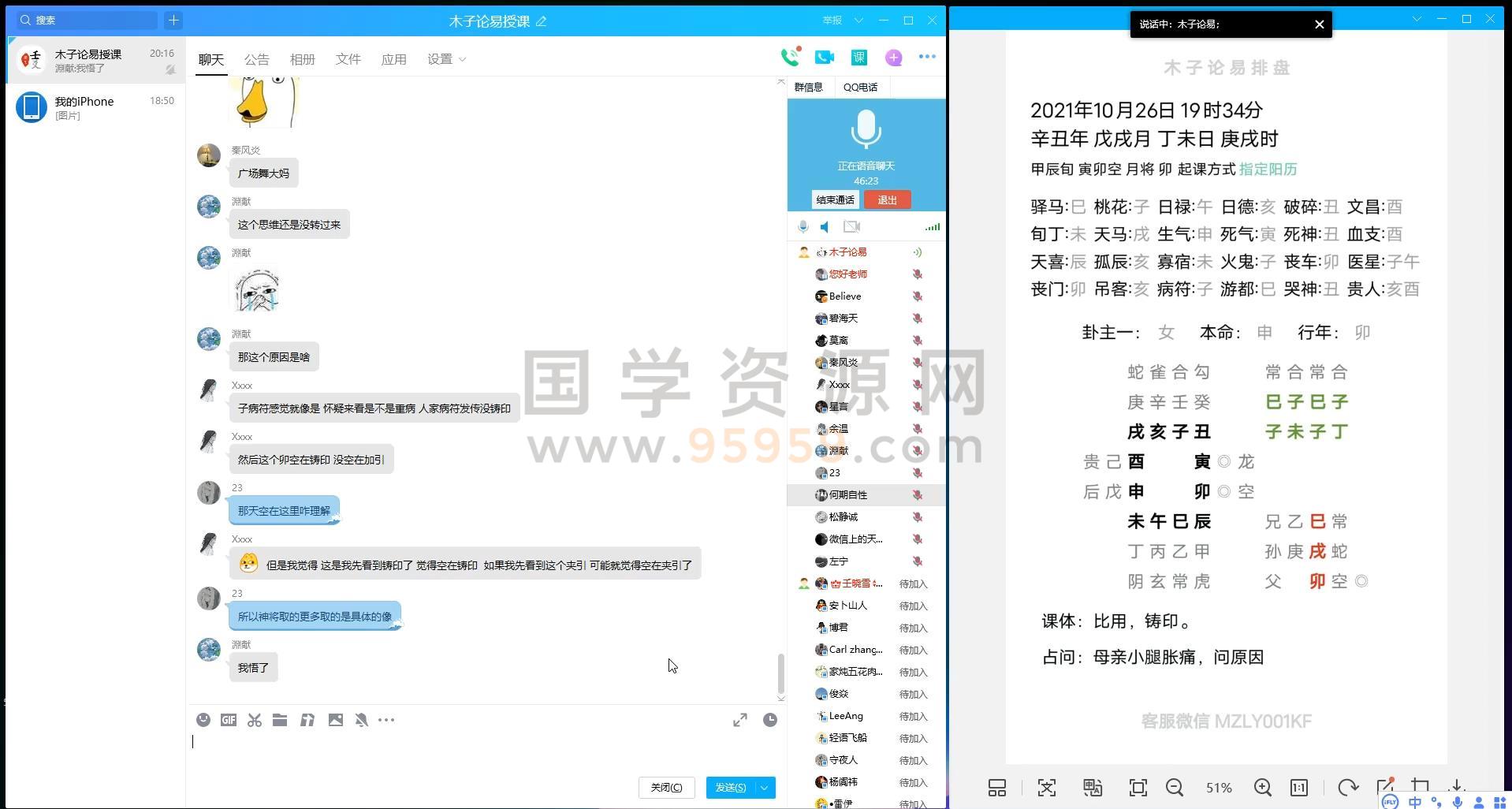Screen dimensions: 1512x809
Task: Click the GIF icon in the message toolbar
Action: tap(228, 720)
